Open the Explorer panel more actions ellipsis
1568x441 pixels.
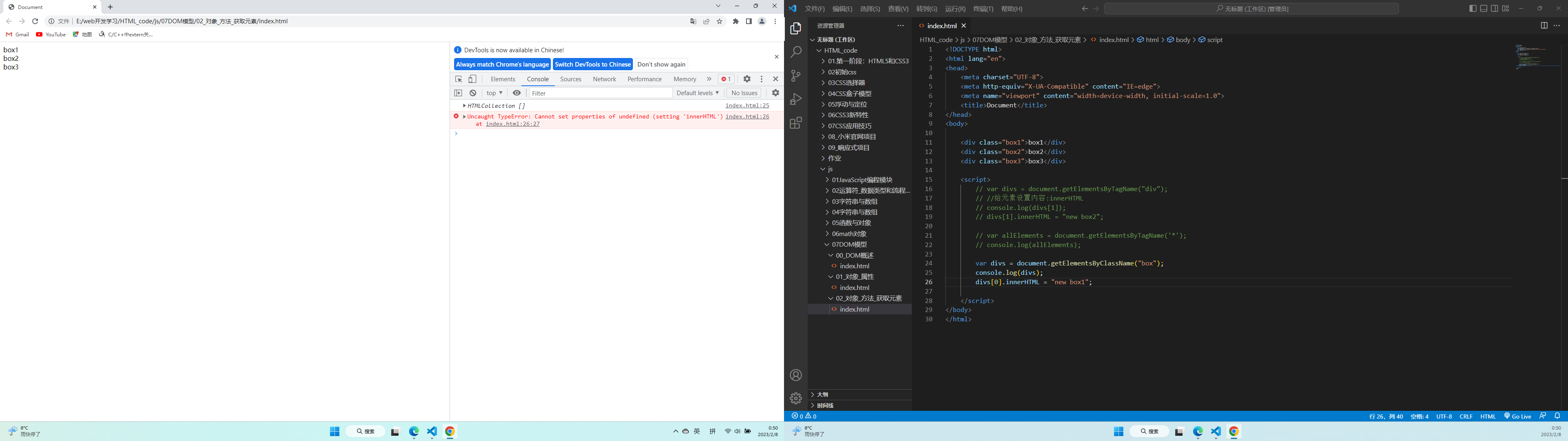click(900, 26)
